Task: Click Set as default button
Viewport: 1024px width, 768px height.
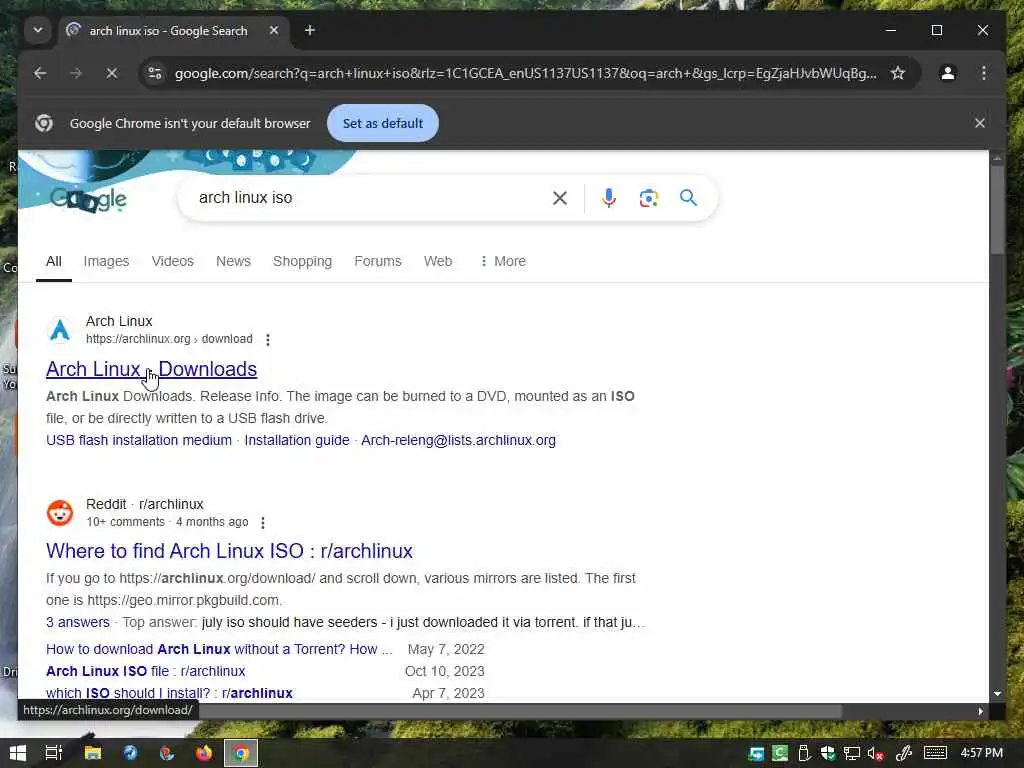Action: point(383,123)
